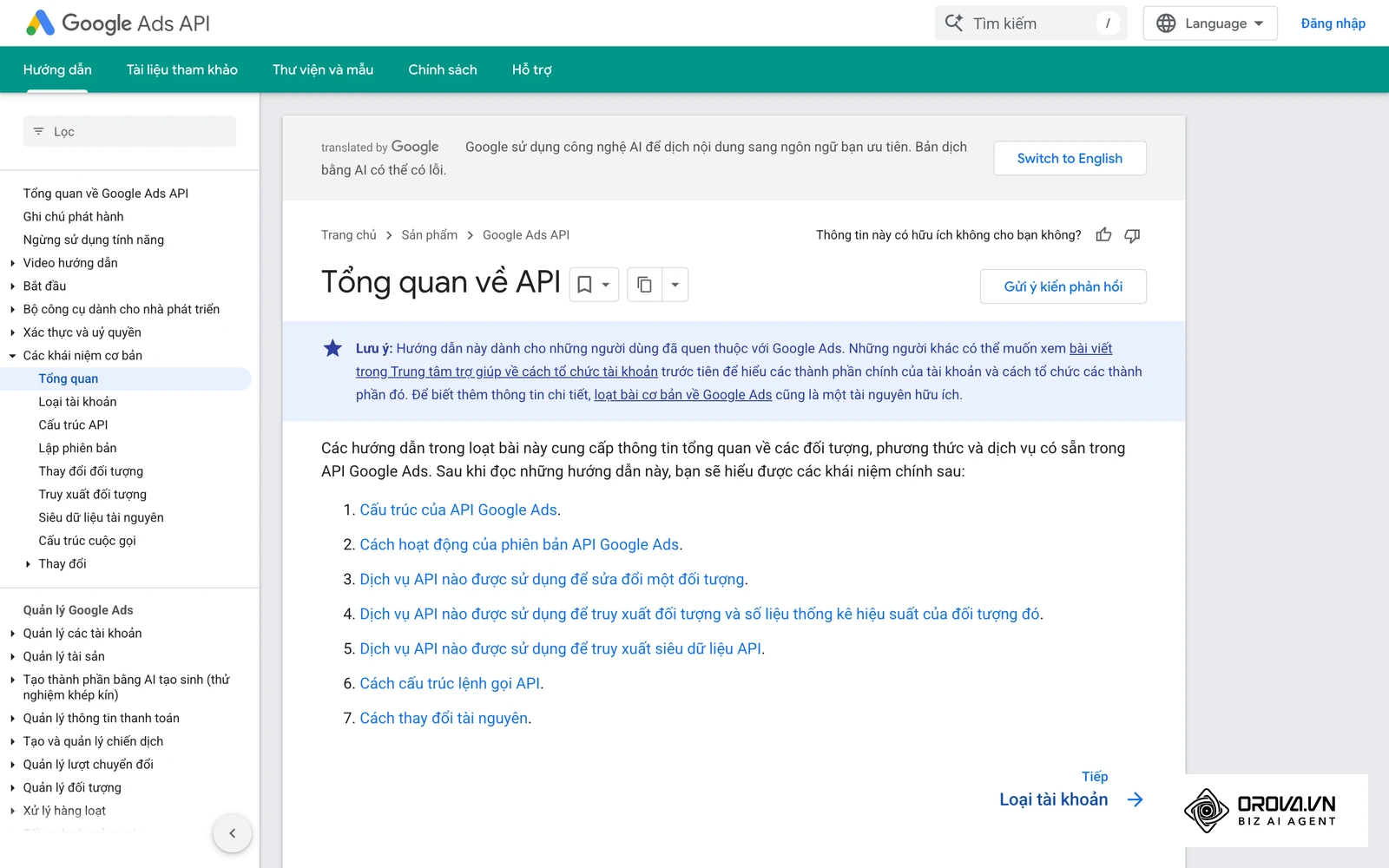This screenshot has height=868, width=1389.
Task: Click the thumbs up helpful icon
Action: [x=1103, y=235]
